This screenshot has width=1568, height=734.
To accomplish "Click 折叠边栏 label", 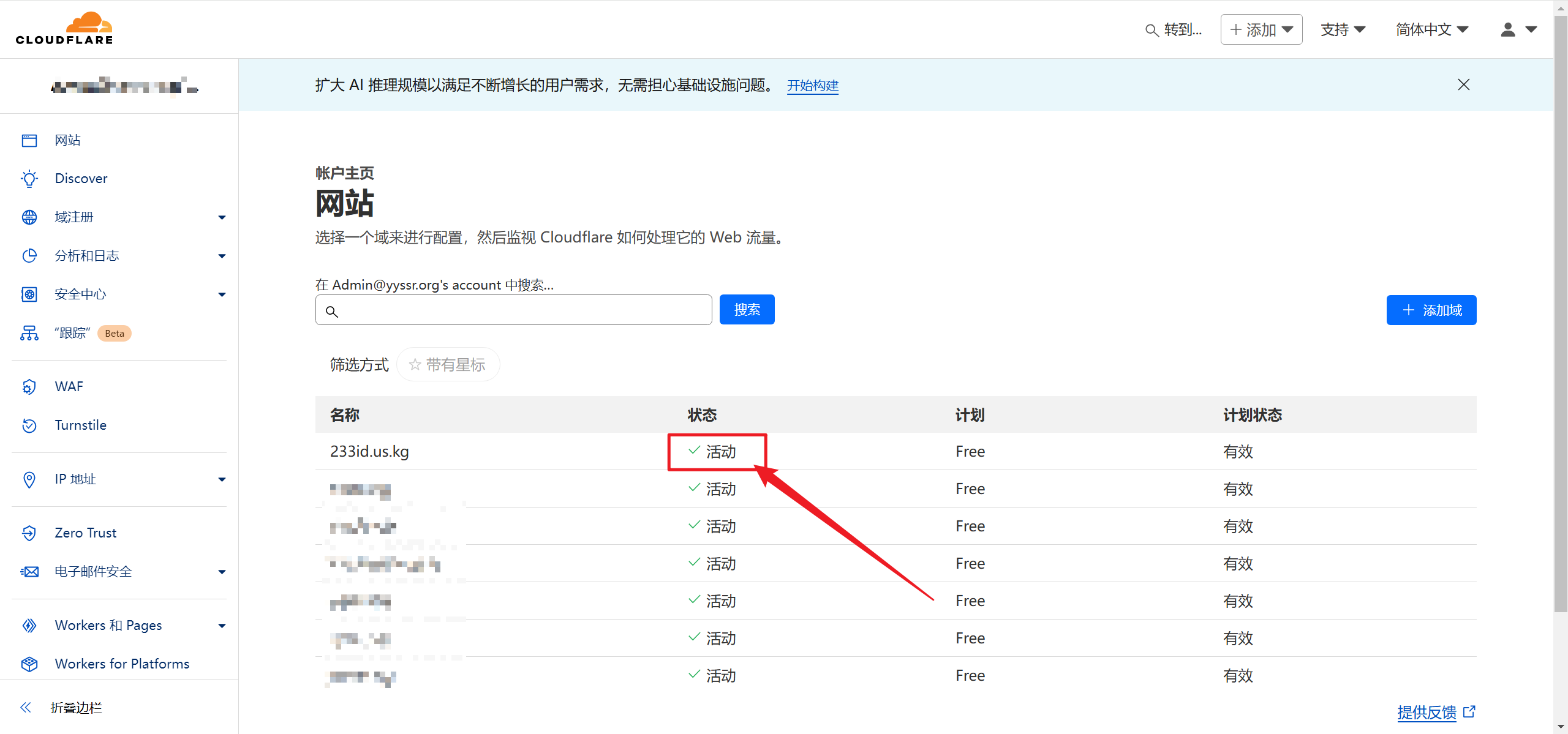I will pyautogui.click(x=76, y=708).
